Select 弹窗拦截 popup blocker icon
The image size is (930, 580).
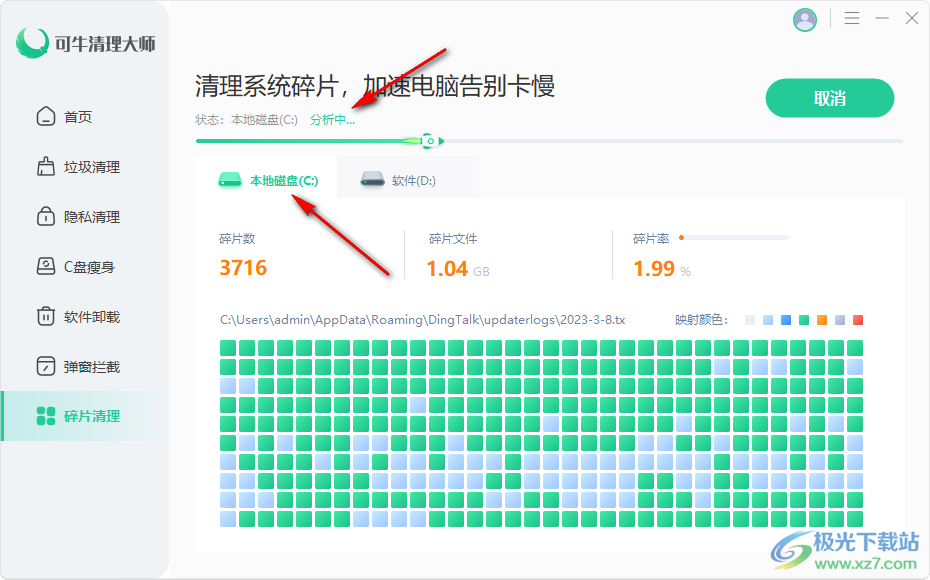(x=46, y=367)
